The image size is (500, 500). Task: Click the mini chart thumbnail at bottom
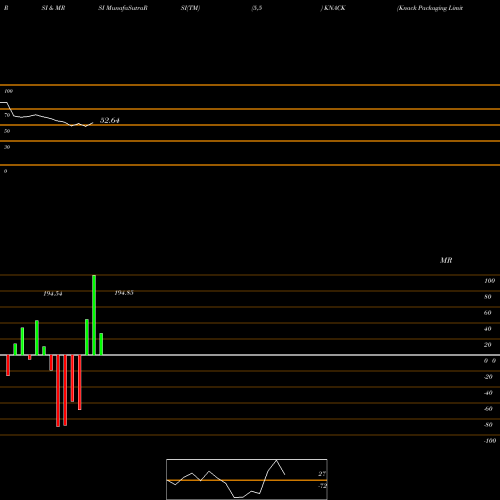pyautogui.click(x=247, y=479)
